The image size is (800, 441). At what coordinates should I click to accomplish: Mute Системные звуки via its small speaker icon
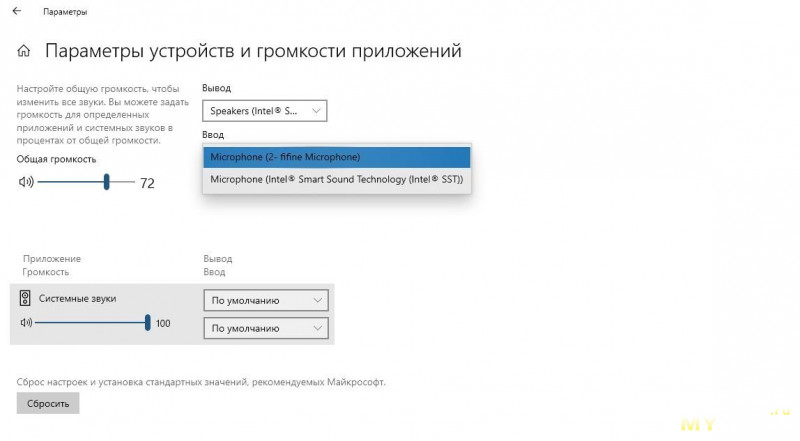click(x=26, y=322)
